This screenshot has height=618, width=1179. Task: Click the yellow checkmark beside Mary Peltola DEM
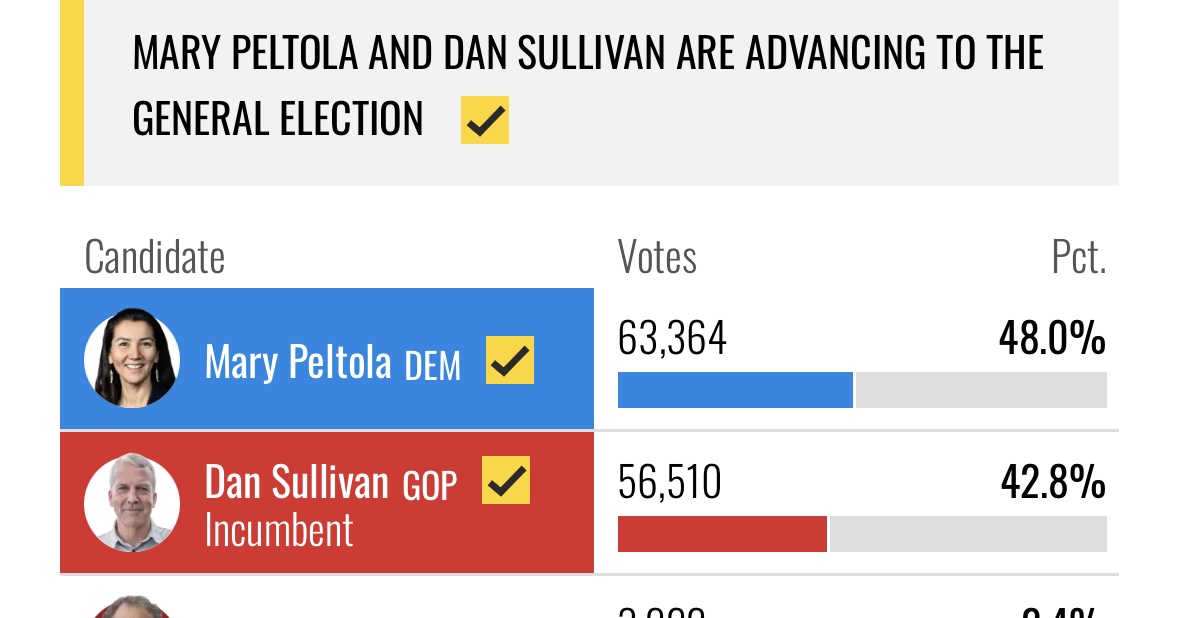pyautogui.click(x=510, y=360)
